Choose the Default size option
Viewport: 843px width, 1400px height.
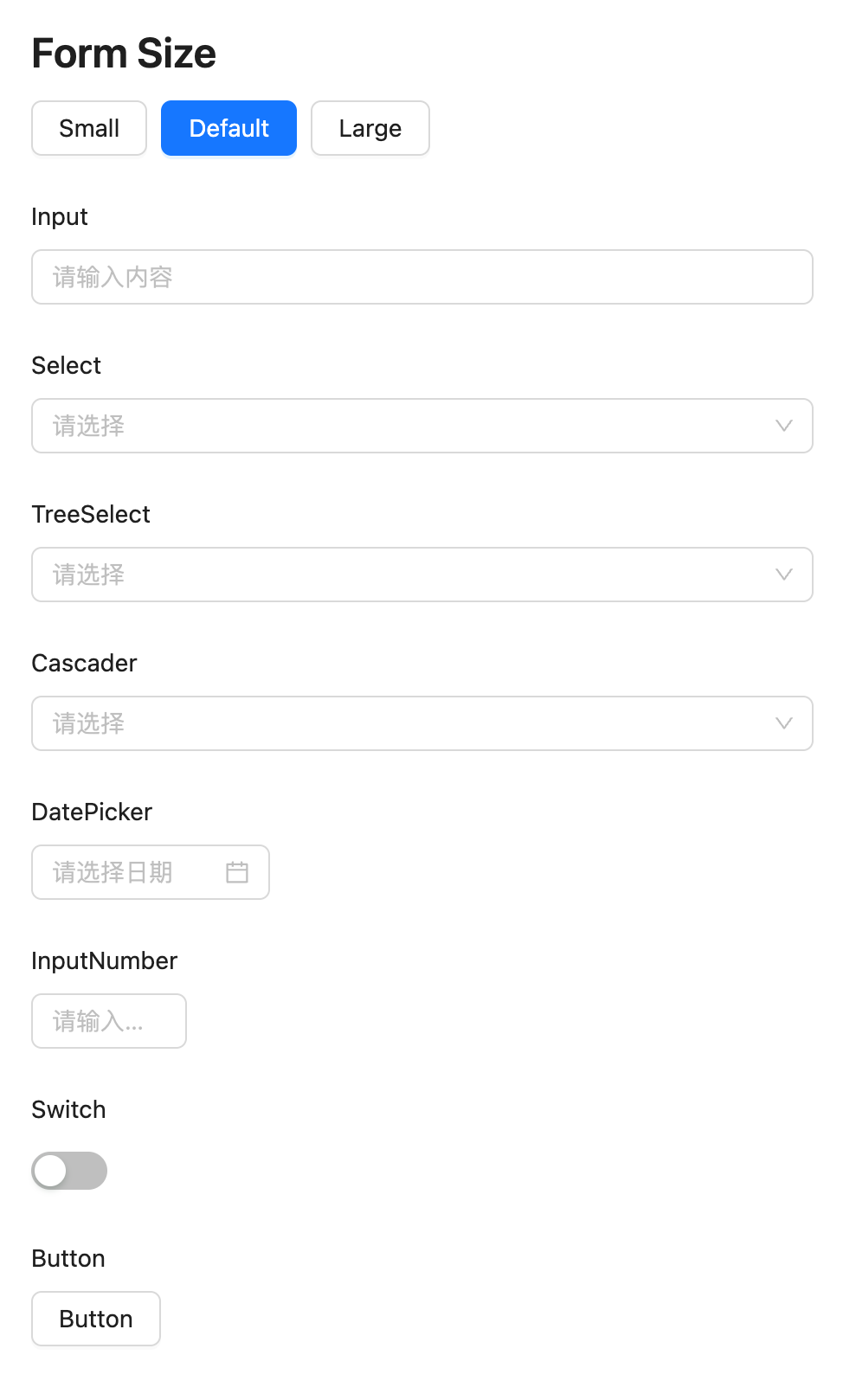(228, 128)
